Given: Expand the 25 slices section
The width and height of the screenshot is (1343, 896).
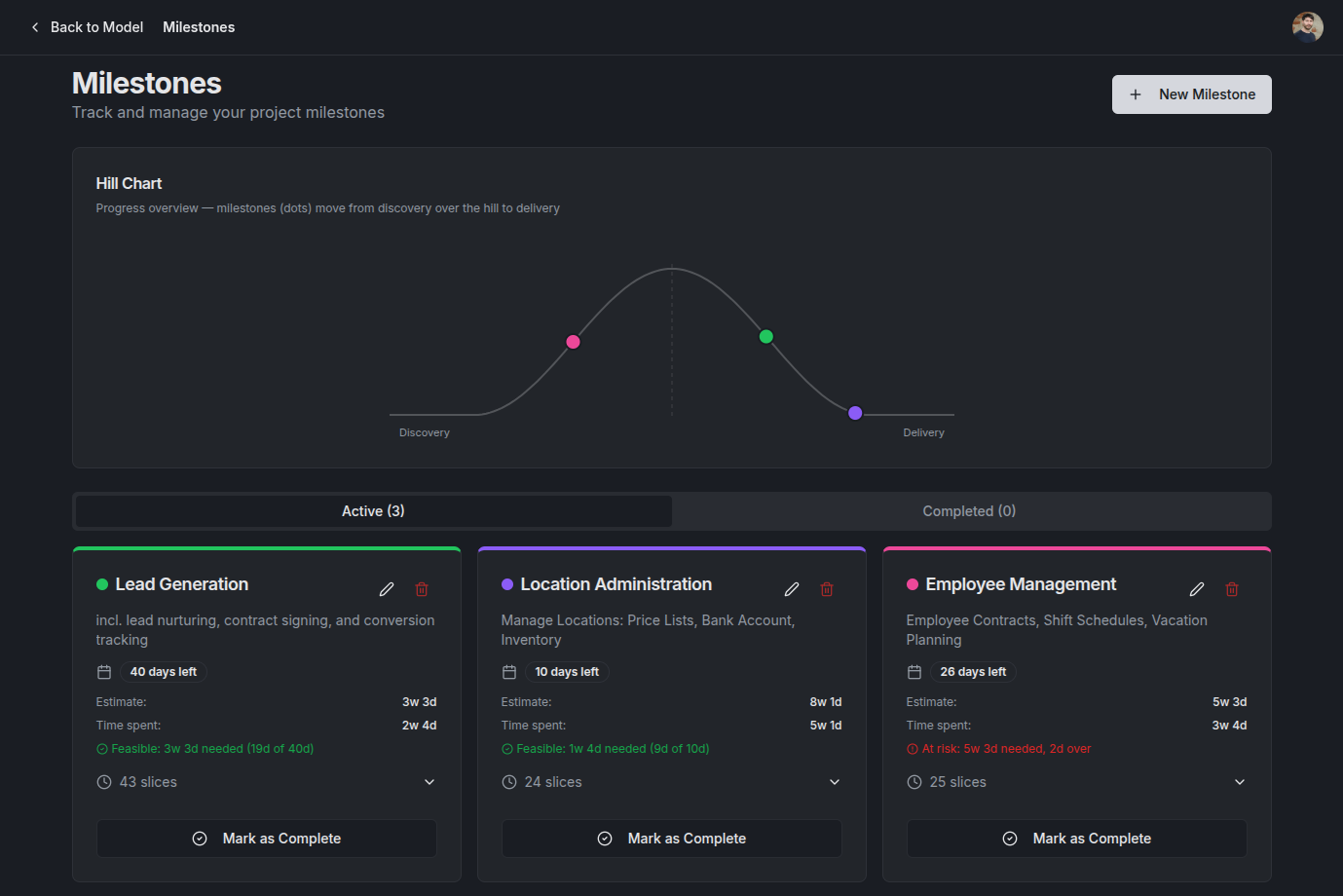Looking at the screenshot, I should click(1240, 782).
